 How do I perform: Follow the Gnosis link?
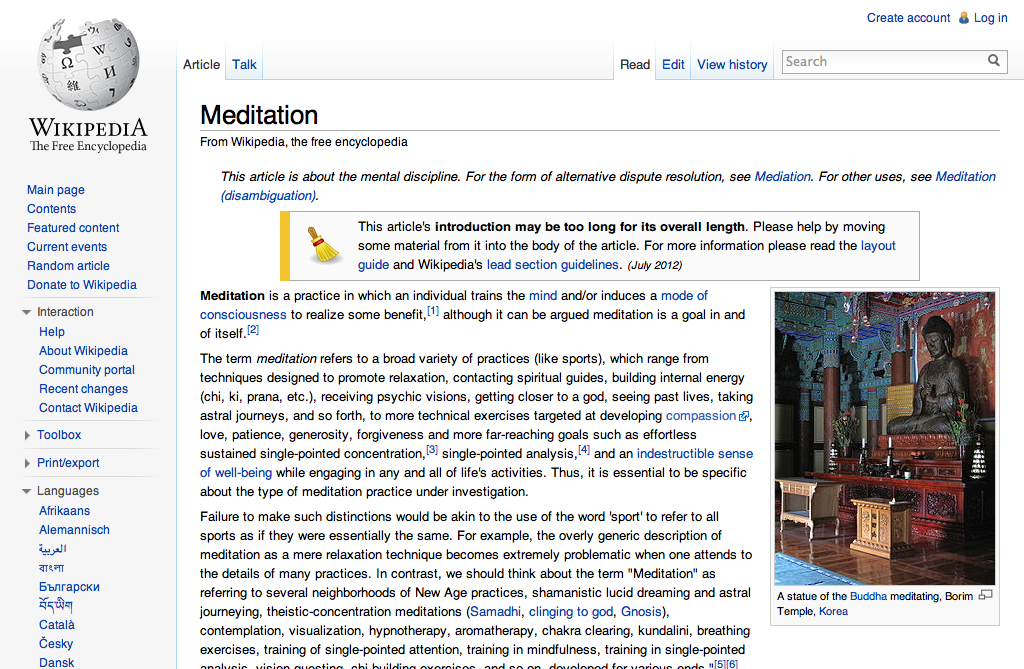pyautogui.click(x=641, y=612)
